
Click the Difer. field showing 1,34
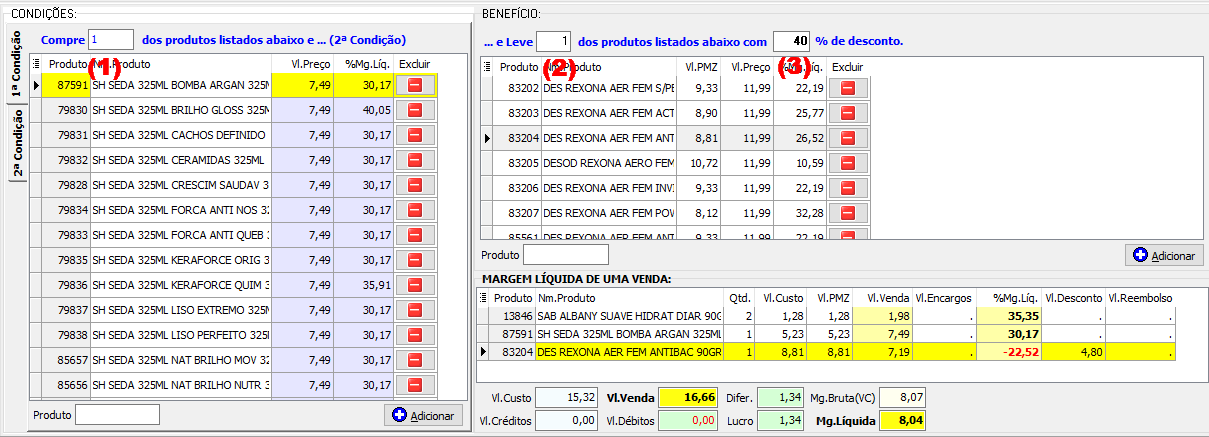(x=779, y=398)
